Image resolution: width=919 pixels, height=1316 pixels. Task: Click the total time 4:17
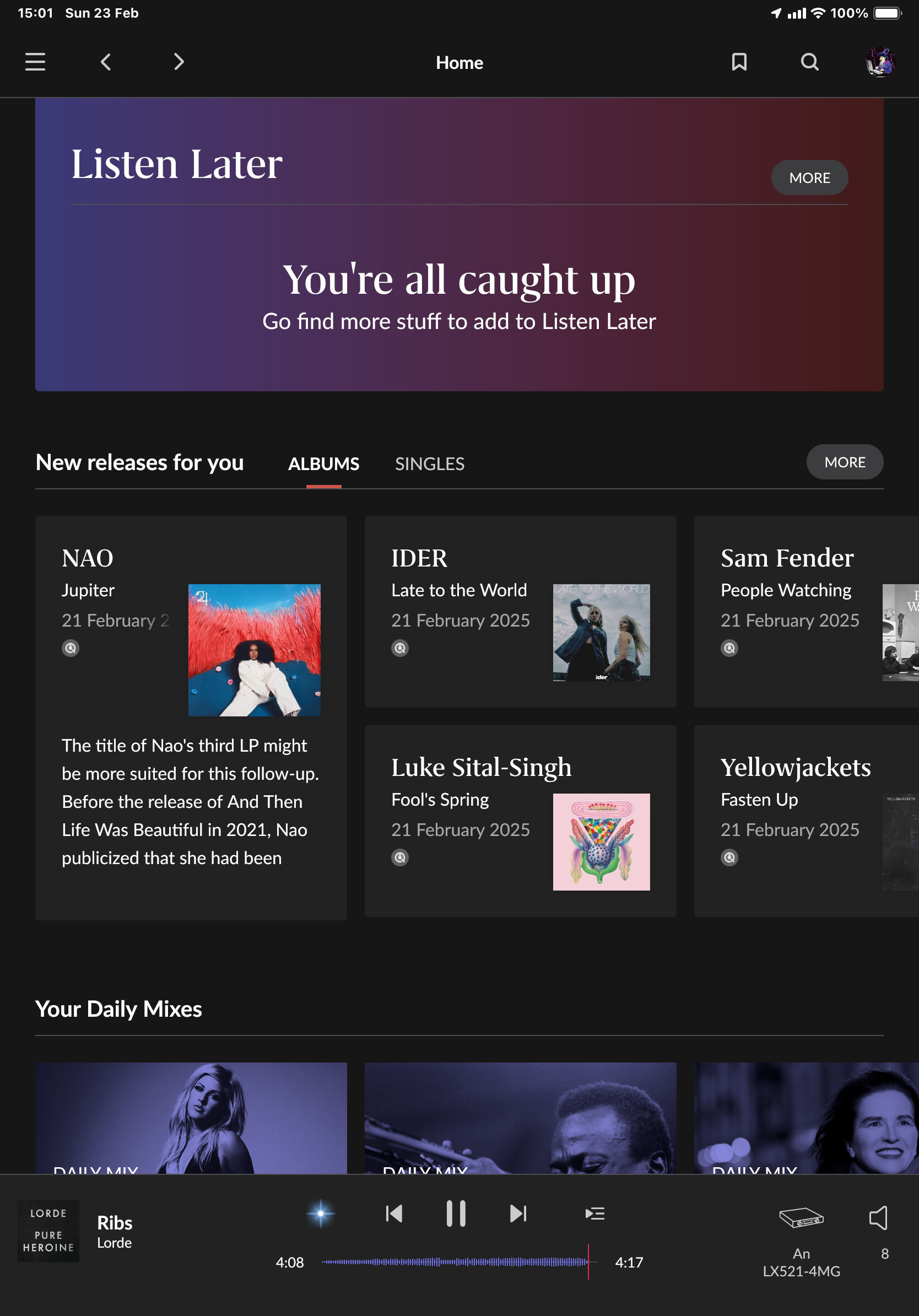click(629, 1262)
